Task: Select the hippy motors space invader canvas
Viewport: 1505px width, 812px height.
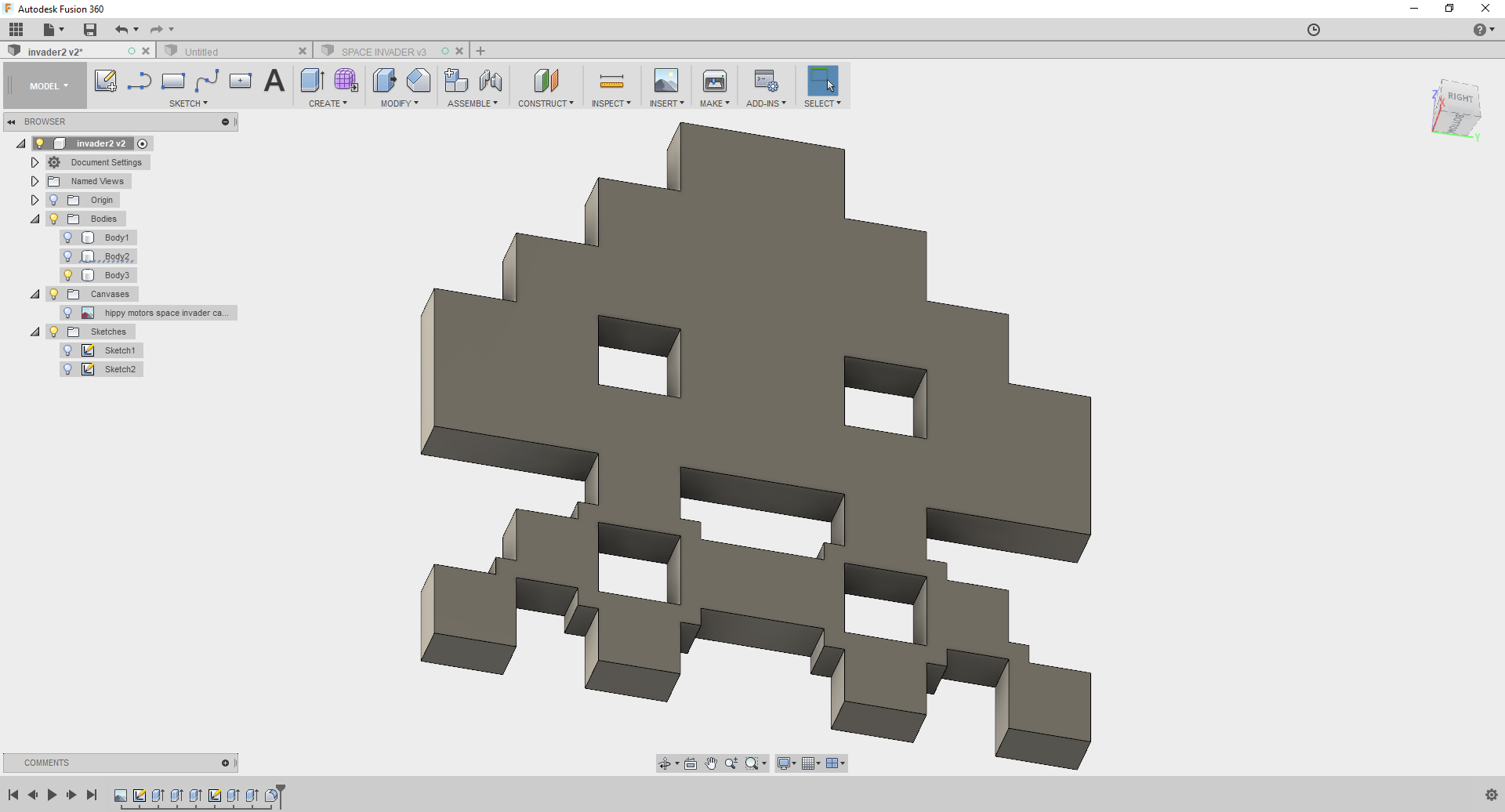Action: [166, 313]
